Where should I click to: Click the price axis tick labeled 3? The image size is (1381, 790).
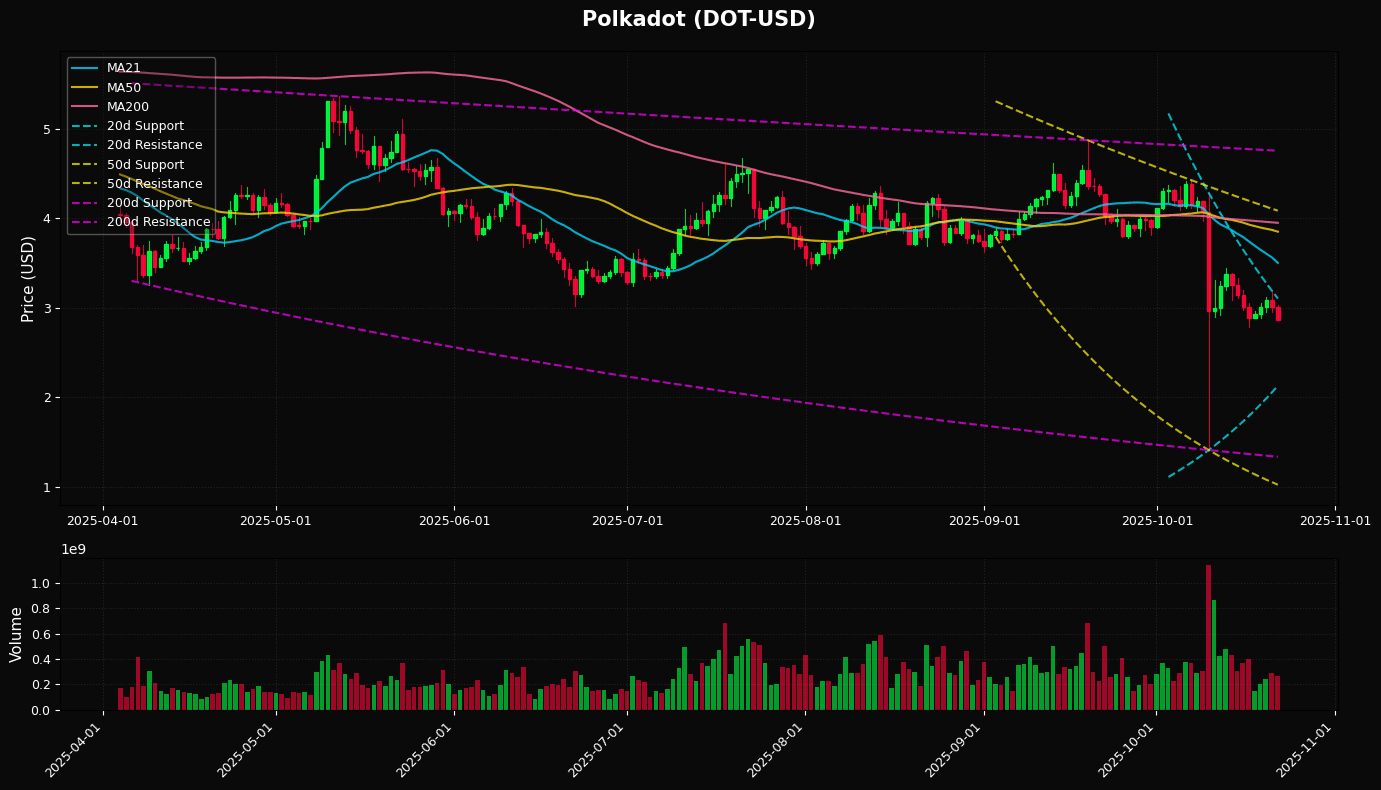click(x=45, y=309)
